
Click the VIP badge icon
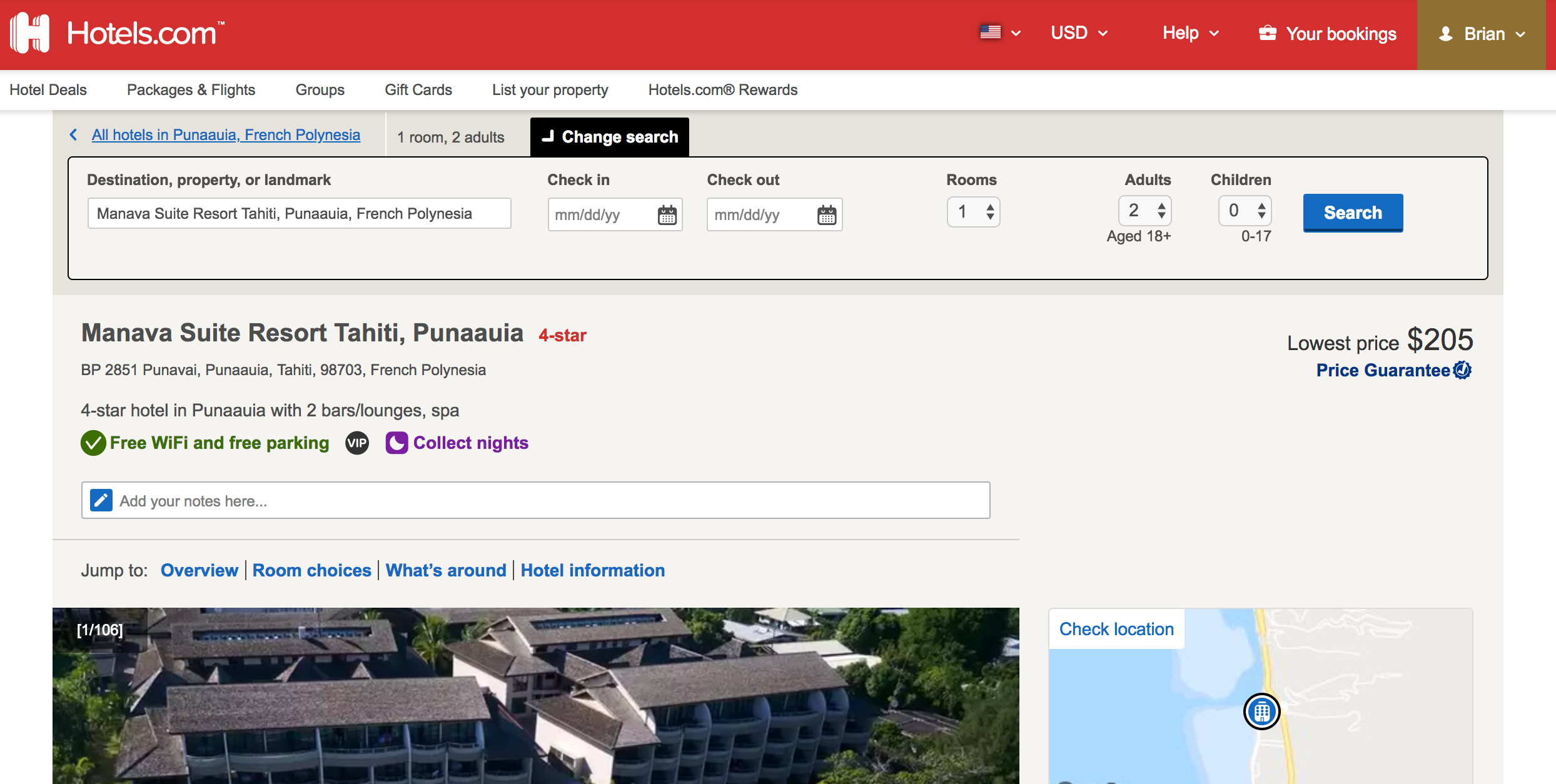tap(357, 443)
